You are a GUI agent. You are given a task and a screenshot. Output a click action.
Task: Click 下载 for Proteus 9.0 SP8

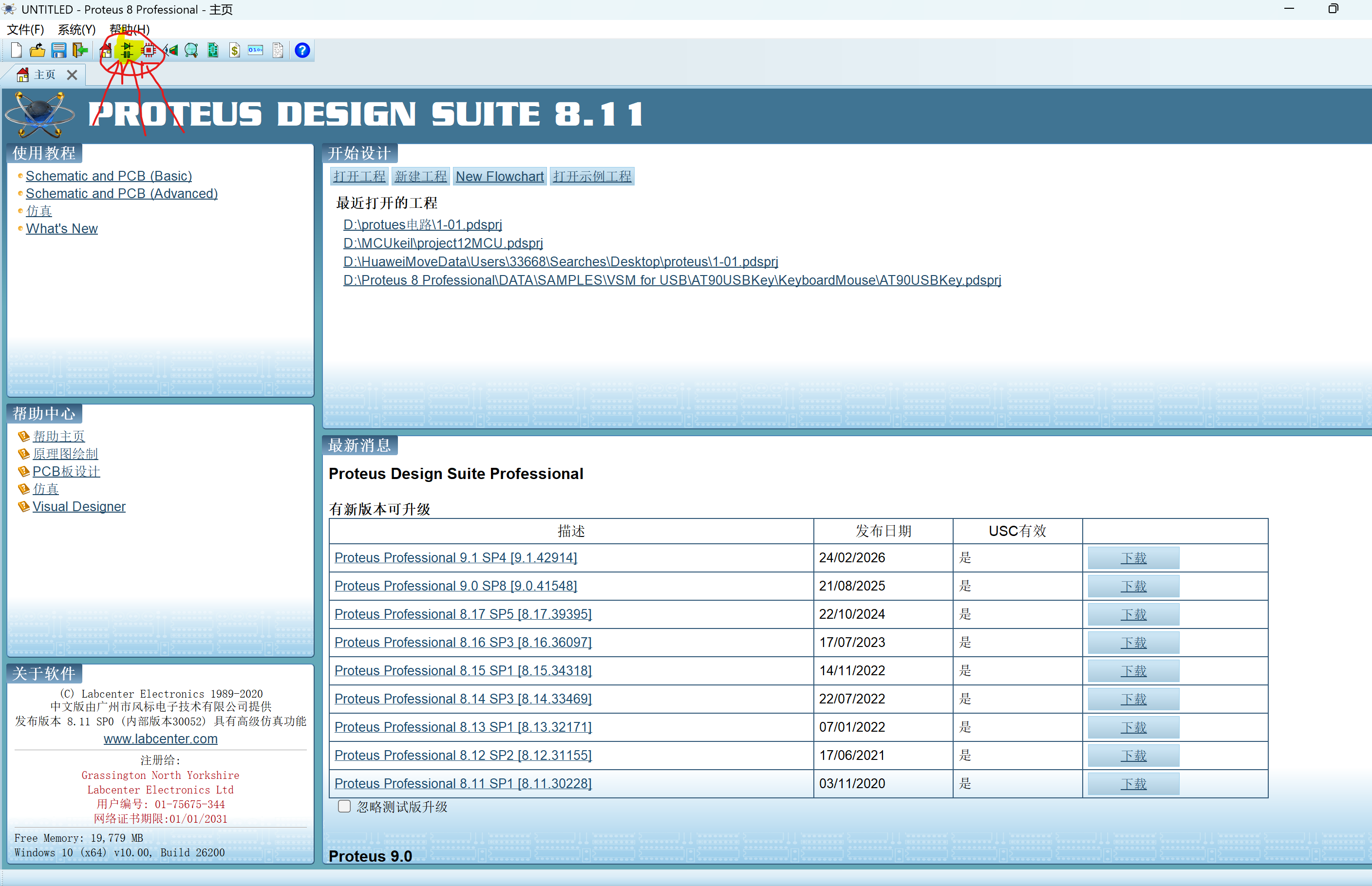tap(1133, 586)
